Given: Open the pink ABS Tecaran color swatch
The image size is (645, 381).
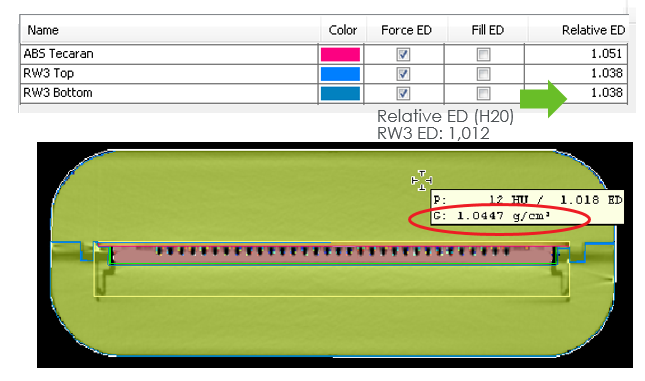Looking at the screenshot, I should point(340,54).
